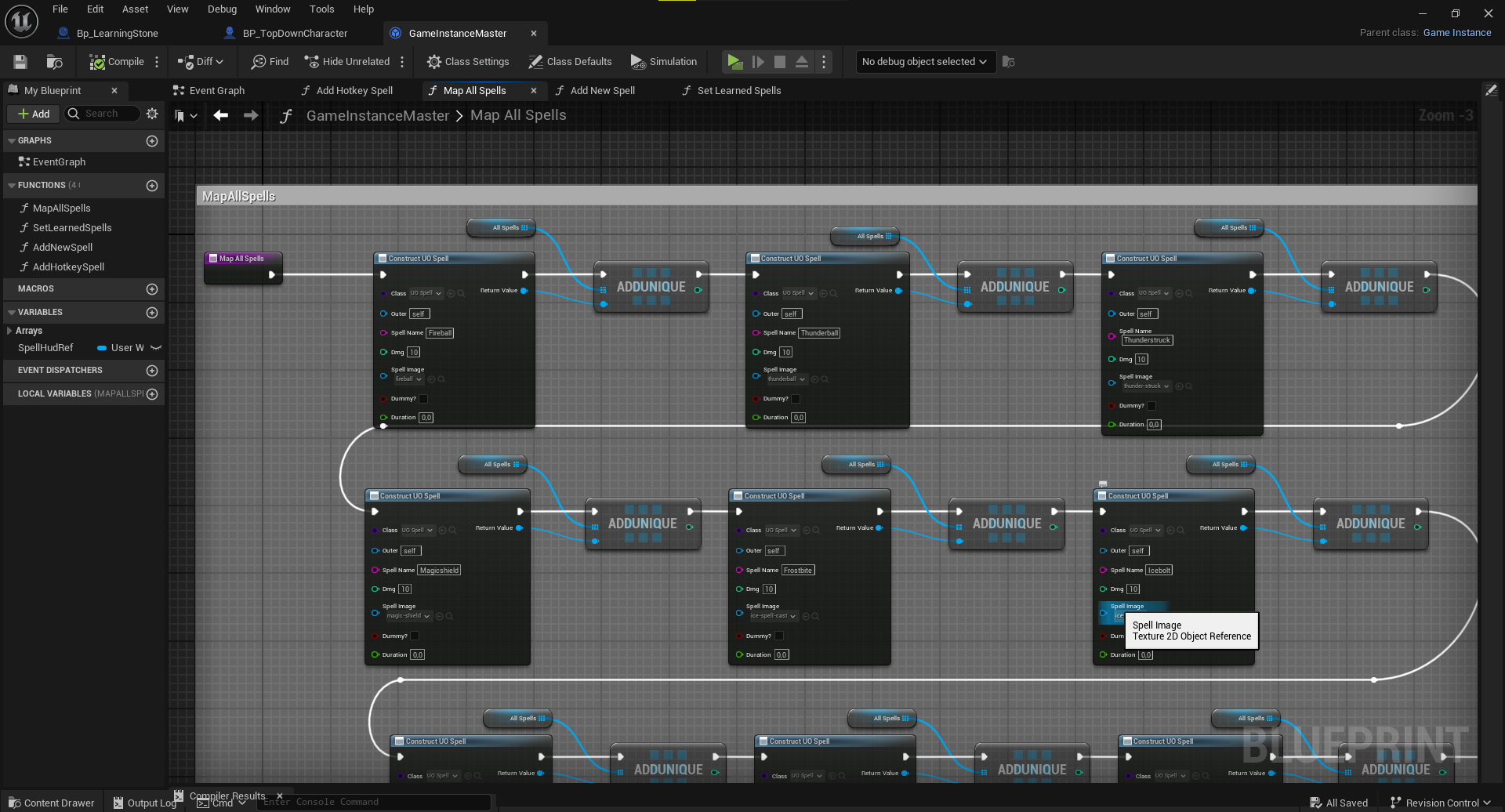Add a new macro with plus icon
This screenshot has width=1505, height=812.
click(152, 289)
